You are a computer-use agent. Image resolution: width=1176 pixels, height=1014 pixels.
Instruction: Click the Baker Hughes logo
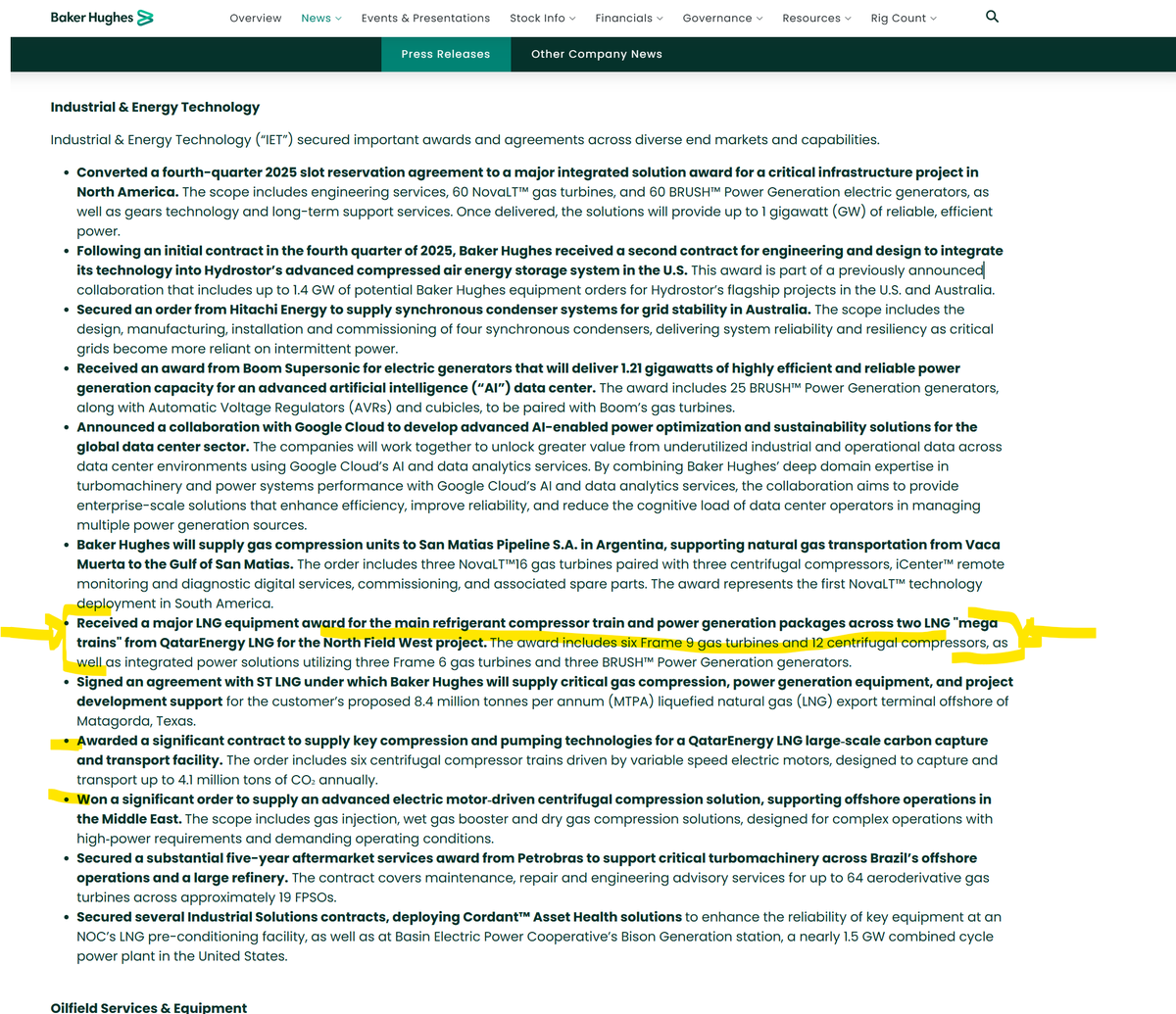(102, 18)
